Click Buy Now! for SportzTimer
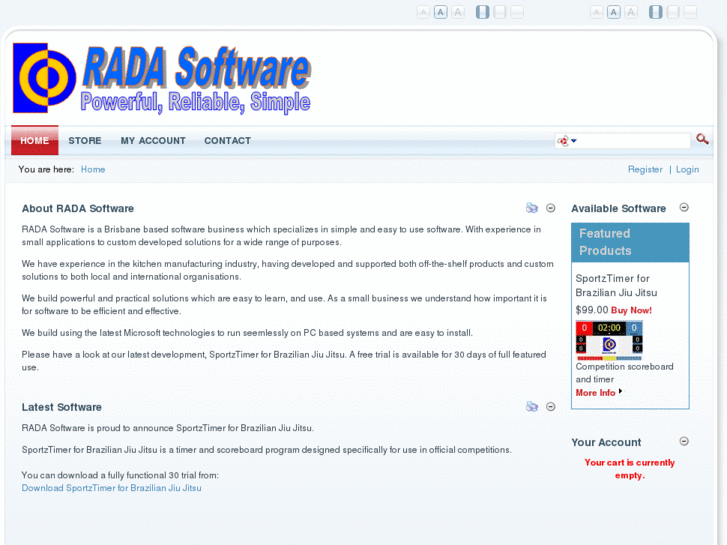 [631, 310]
